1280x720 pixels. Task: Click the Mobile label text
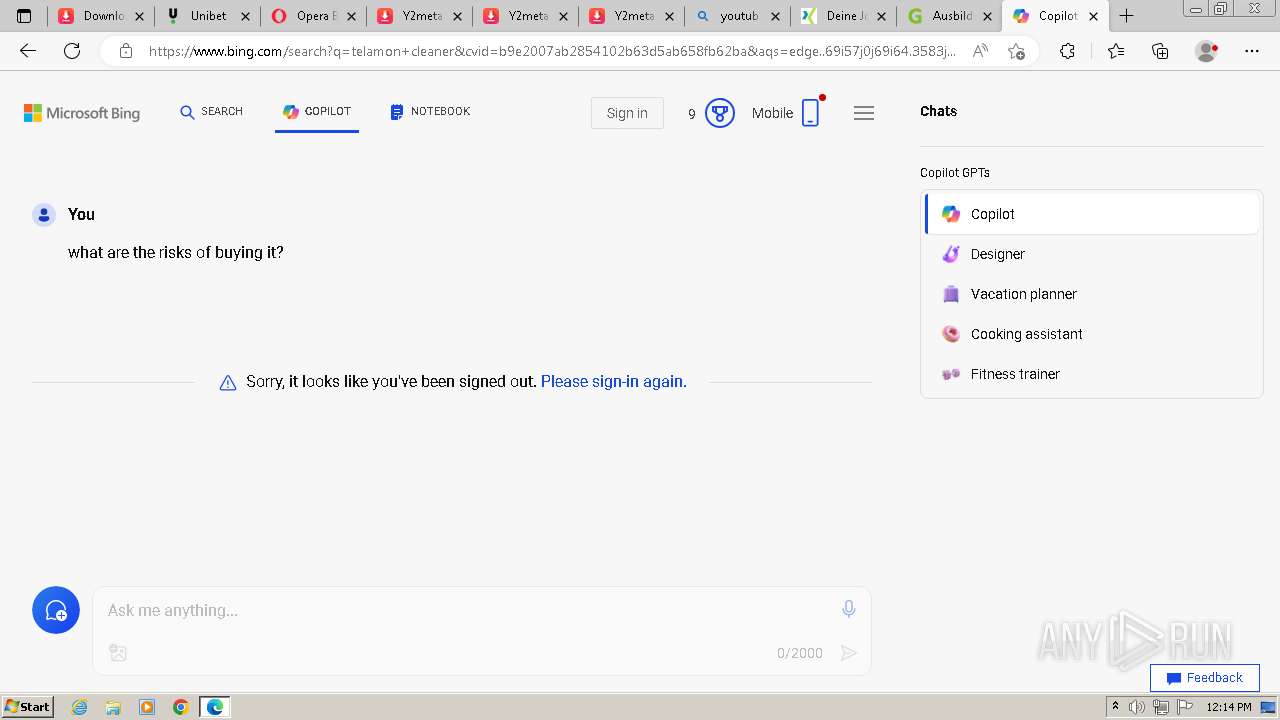[772, 113]
